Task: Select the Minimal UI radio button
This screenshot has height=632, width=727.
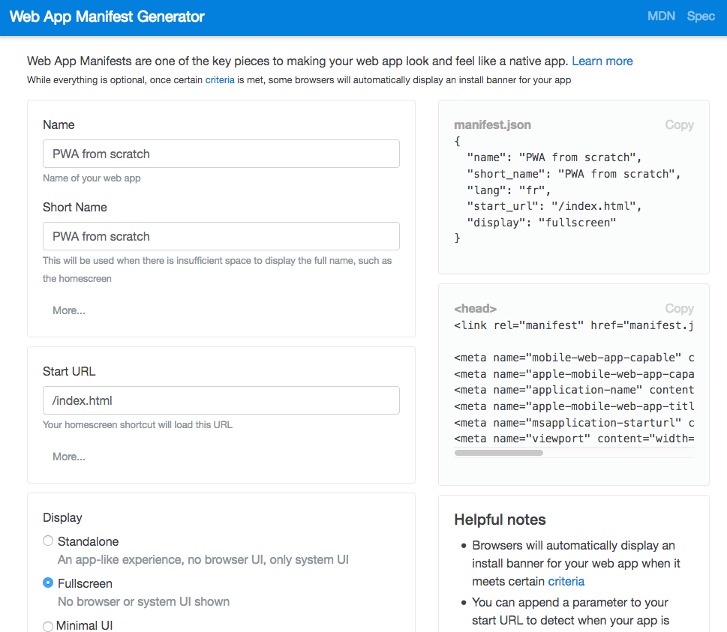Action: point(48,626)
